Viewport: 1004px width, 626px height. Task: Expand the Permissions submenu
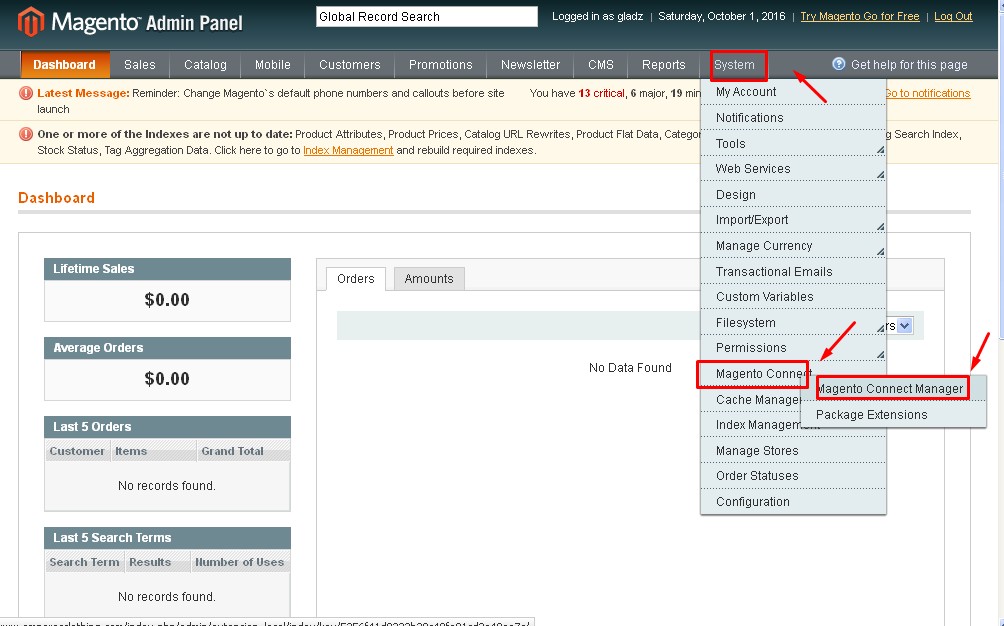click(x=793, y=348)
